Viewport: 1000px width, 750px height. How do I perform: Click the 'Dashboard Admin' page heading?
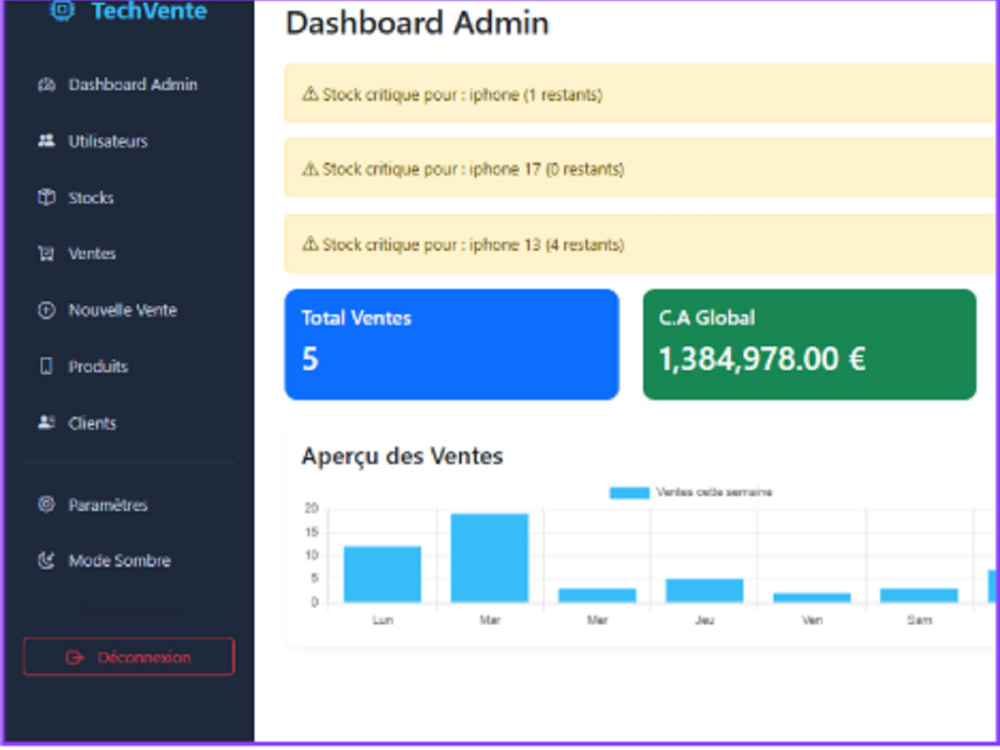417,23
